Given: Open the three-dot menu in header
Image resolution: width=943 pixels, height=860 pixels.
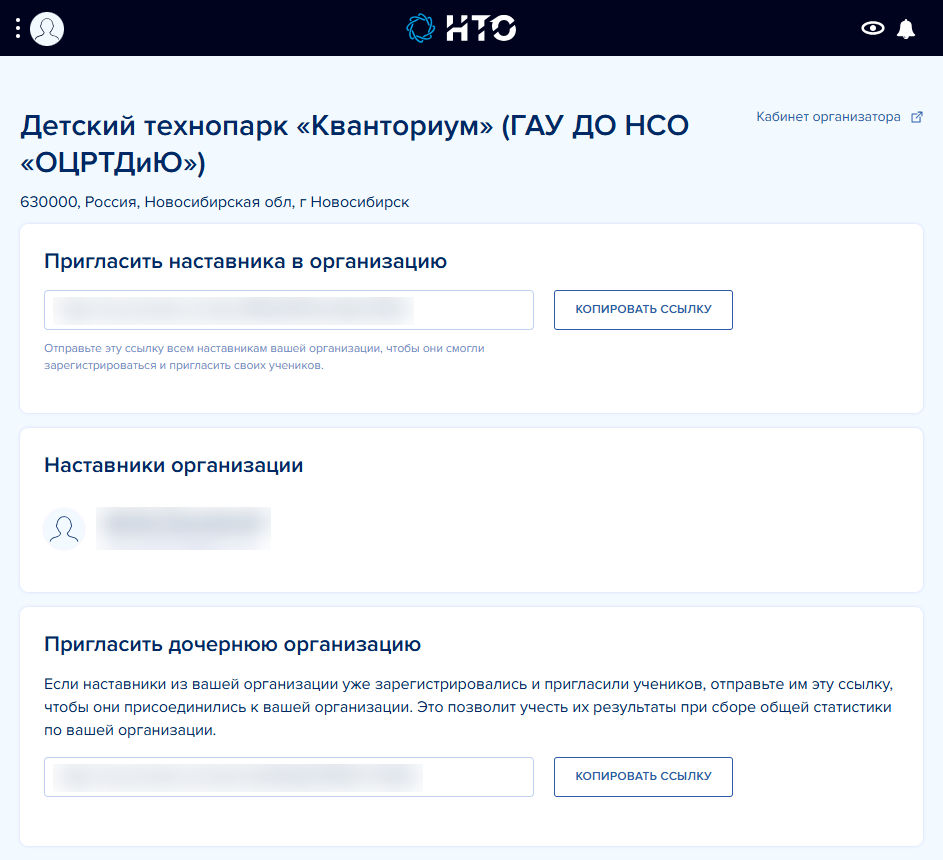Looking at the screenshot, I should pos(18,28).
